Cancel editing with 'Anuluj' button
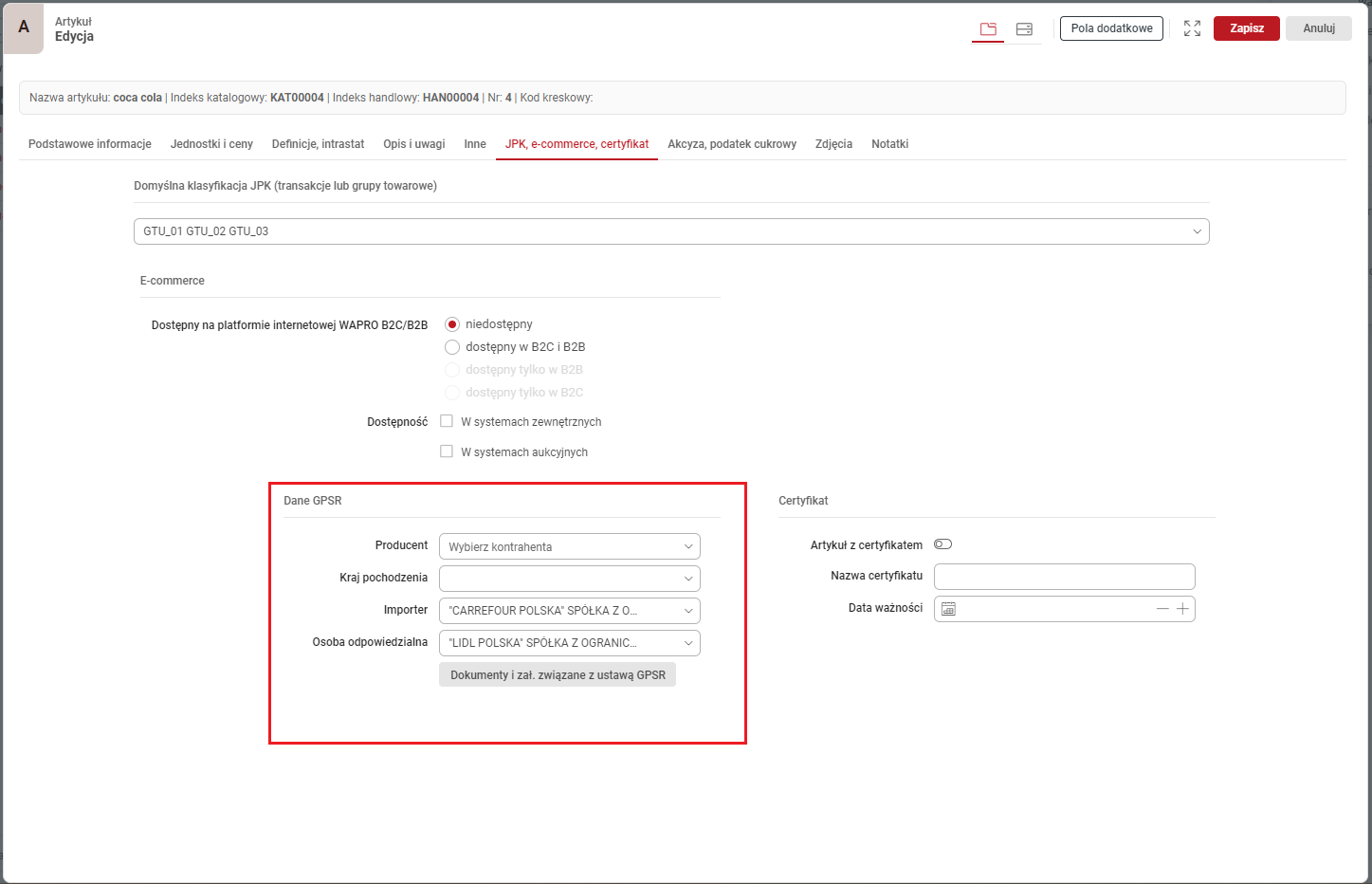1372x884 pixels. [x=1319, y=28]
